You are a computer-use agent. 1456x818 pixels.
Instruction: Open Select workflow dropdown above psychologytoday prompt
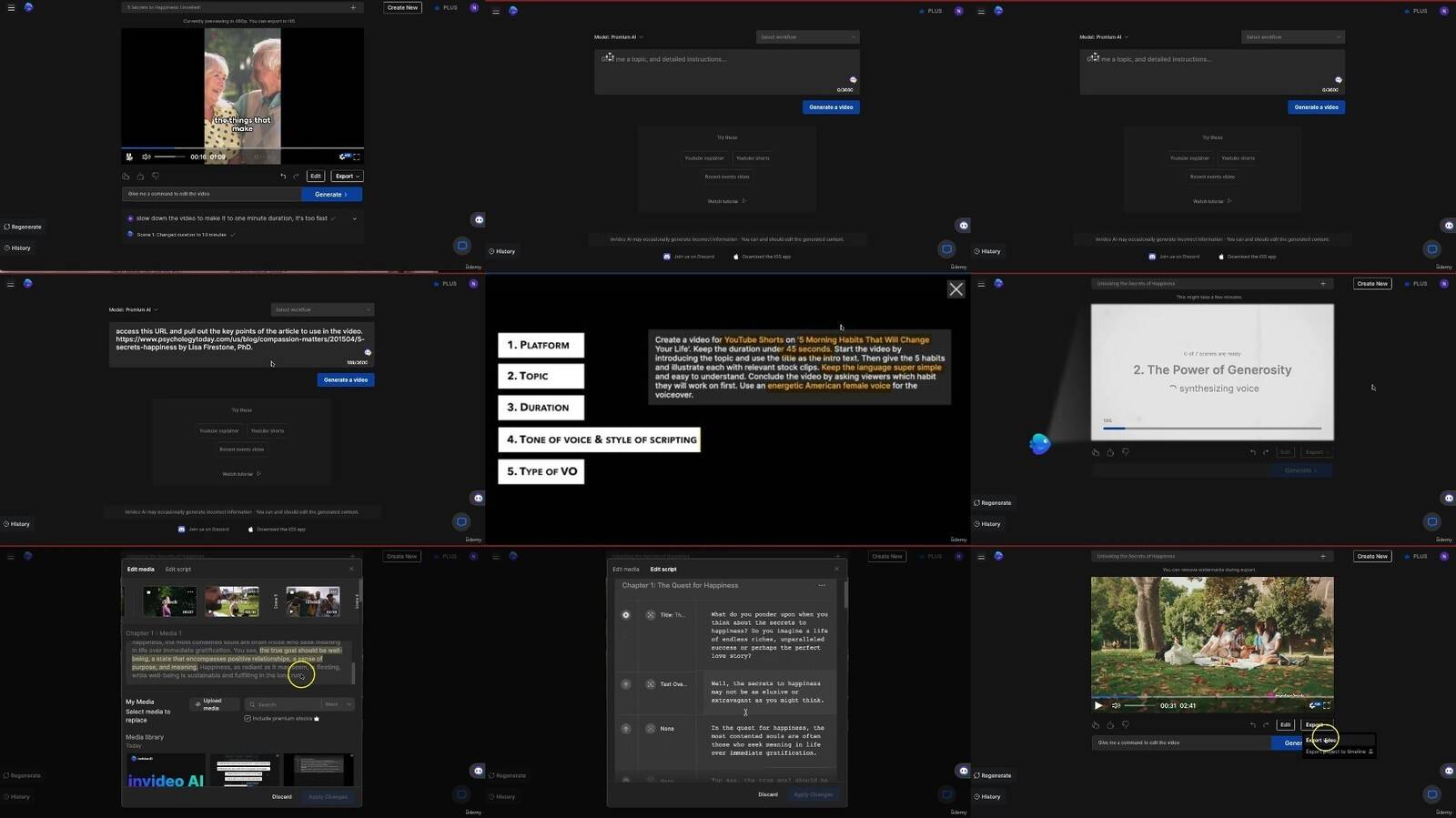pos(322,309)
